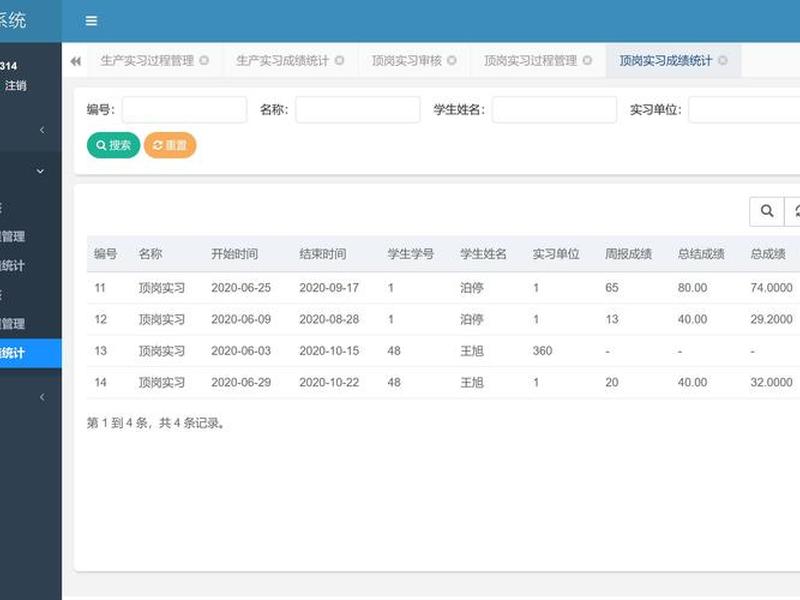The height and width of the screenshot is (600, 800).
Task: Close the 顶岗实习过程管理 tab
Action: [587, 60]
